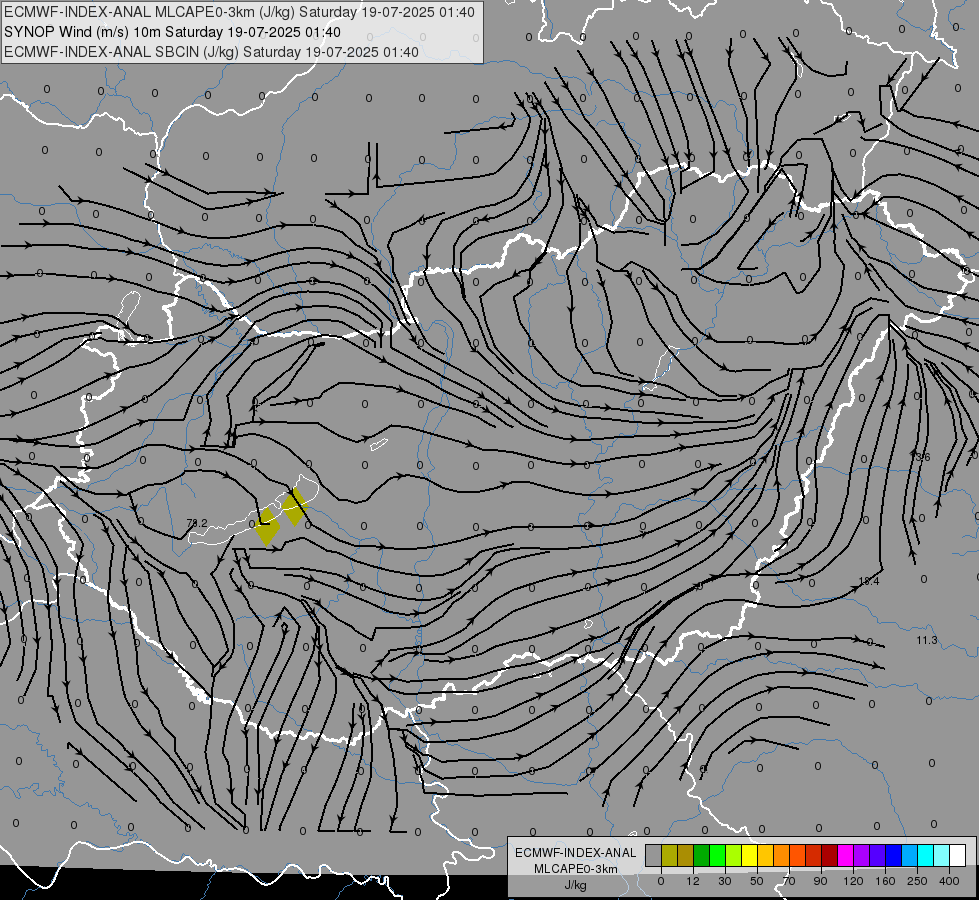The width and height of the screenshot is (979, 900).
Task: Click the 12 tick label under the scale
Action: 693,881
